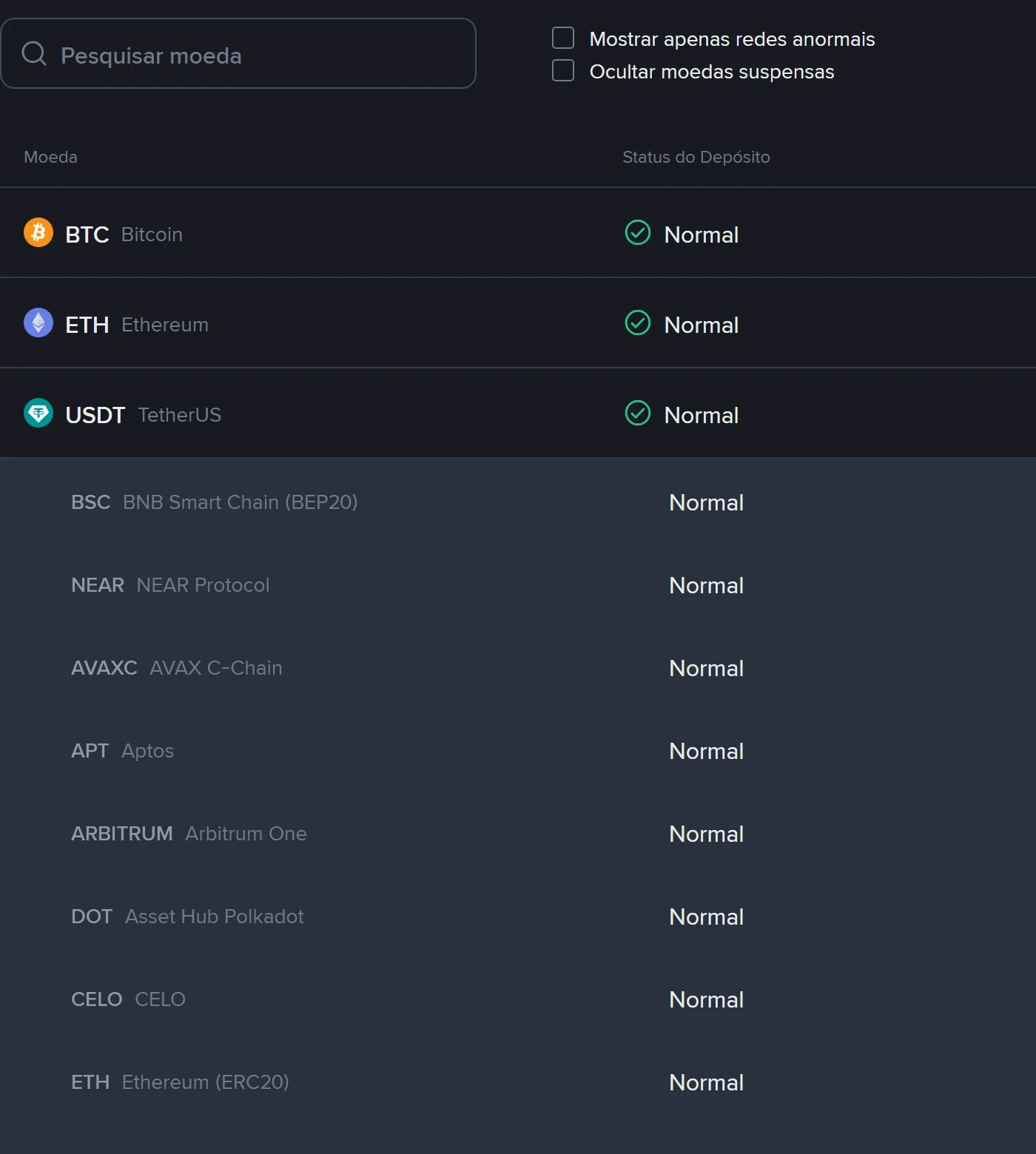This screenshot has width=1036, height=1154.
Task: Focus the Pesquisar moeda search field
Action: pyautogui.click(x=238, y=53)
